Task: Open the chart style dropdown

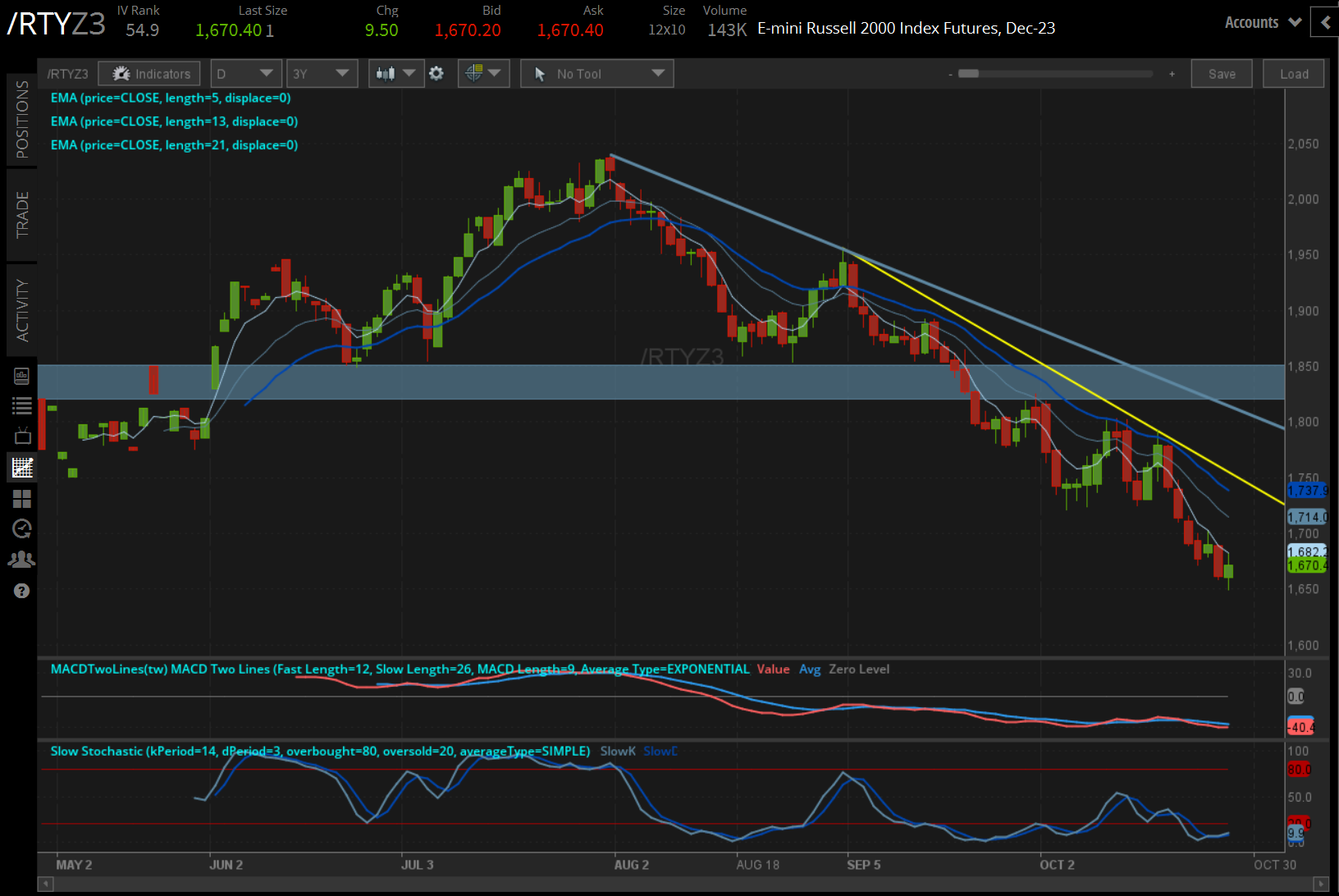Action: coord(395,73)
